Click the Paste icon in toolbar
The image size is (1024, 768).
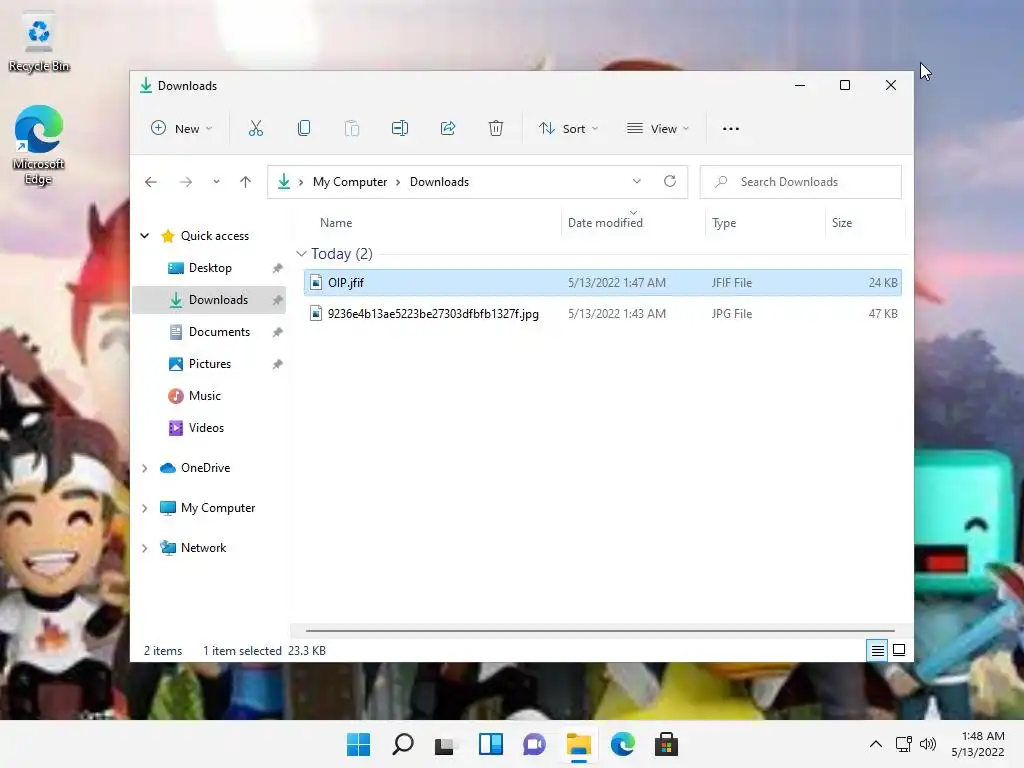click(x=352, y=129)
